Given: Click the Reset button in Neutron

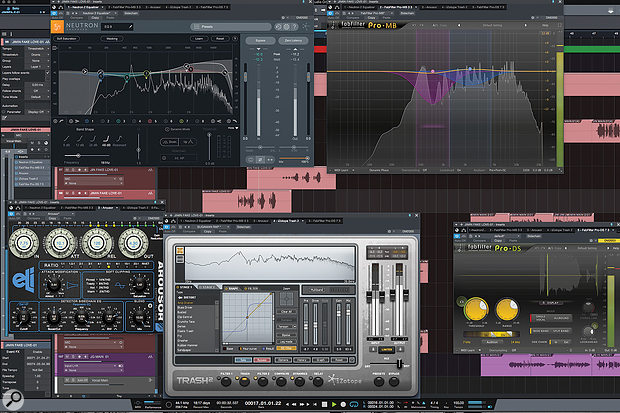Looking at the screenshot, I should 220,39.
